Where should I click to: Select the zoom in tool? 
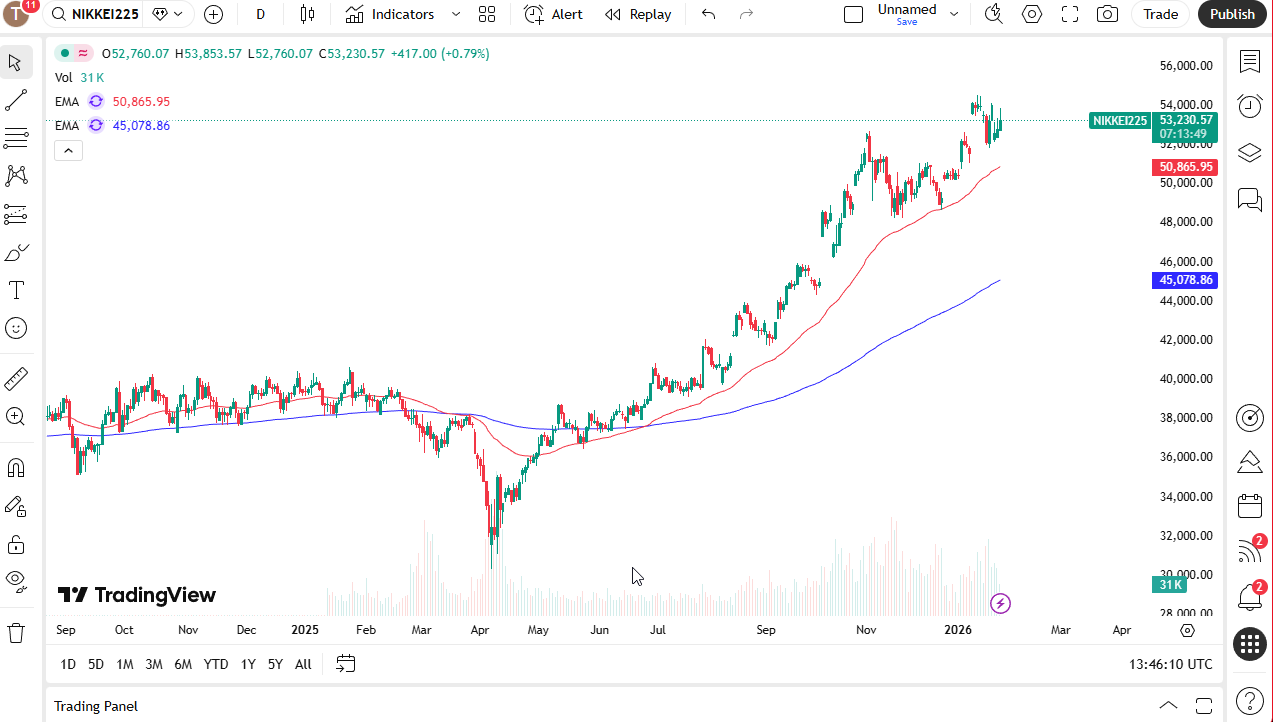pyautogui.click(x=16, y=417)
